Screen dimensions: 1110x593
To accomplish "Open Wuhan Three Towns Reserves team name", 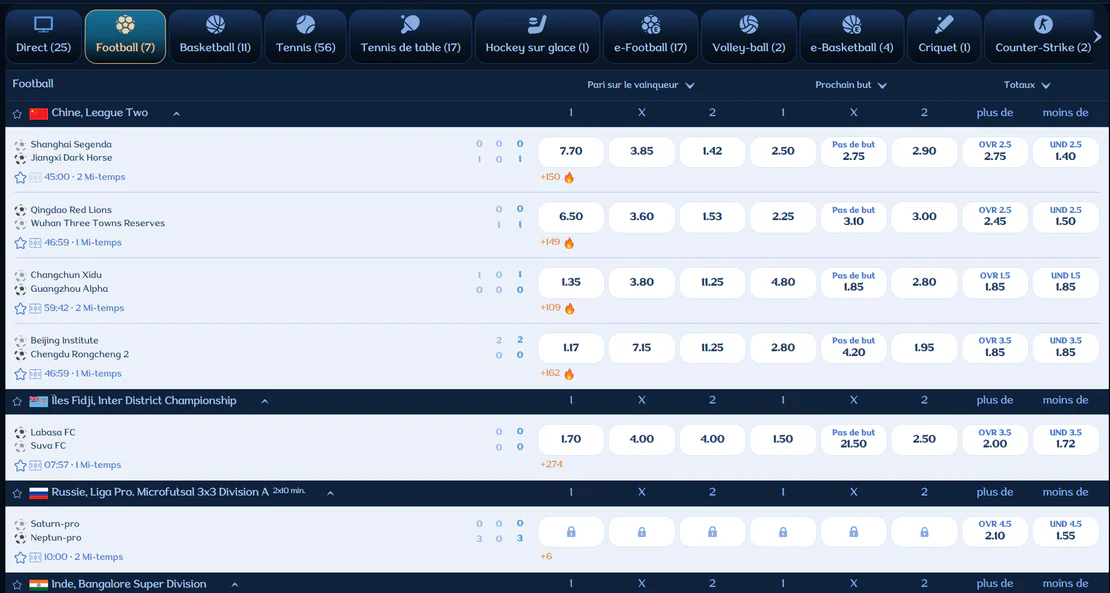I will click(98, 224).
